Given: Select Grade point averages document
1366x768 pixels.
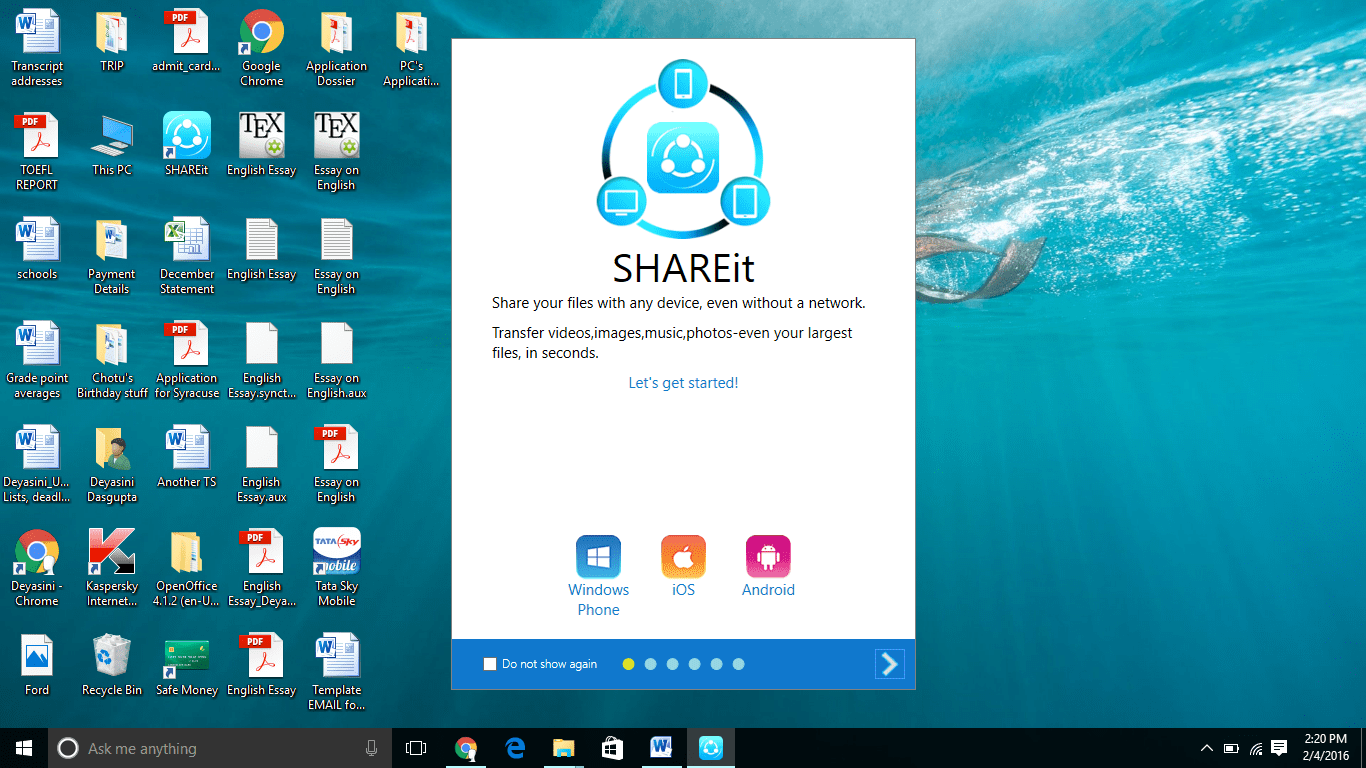Looking at the screenshot, I should pyautogui.click(x=37, y=344).
